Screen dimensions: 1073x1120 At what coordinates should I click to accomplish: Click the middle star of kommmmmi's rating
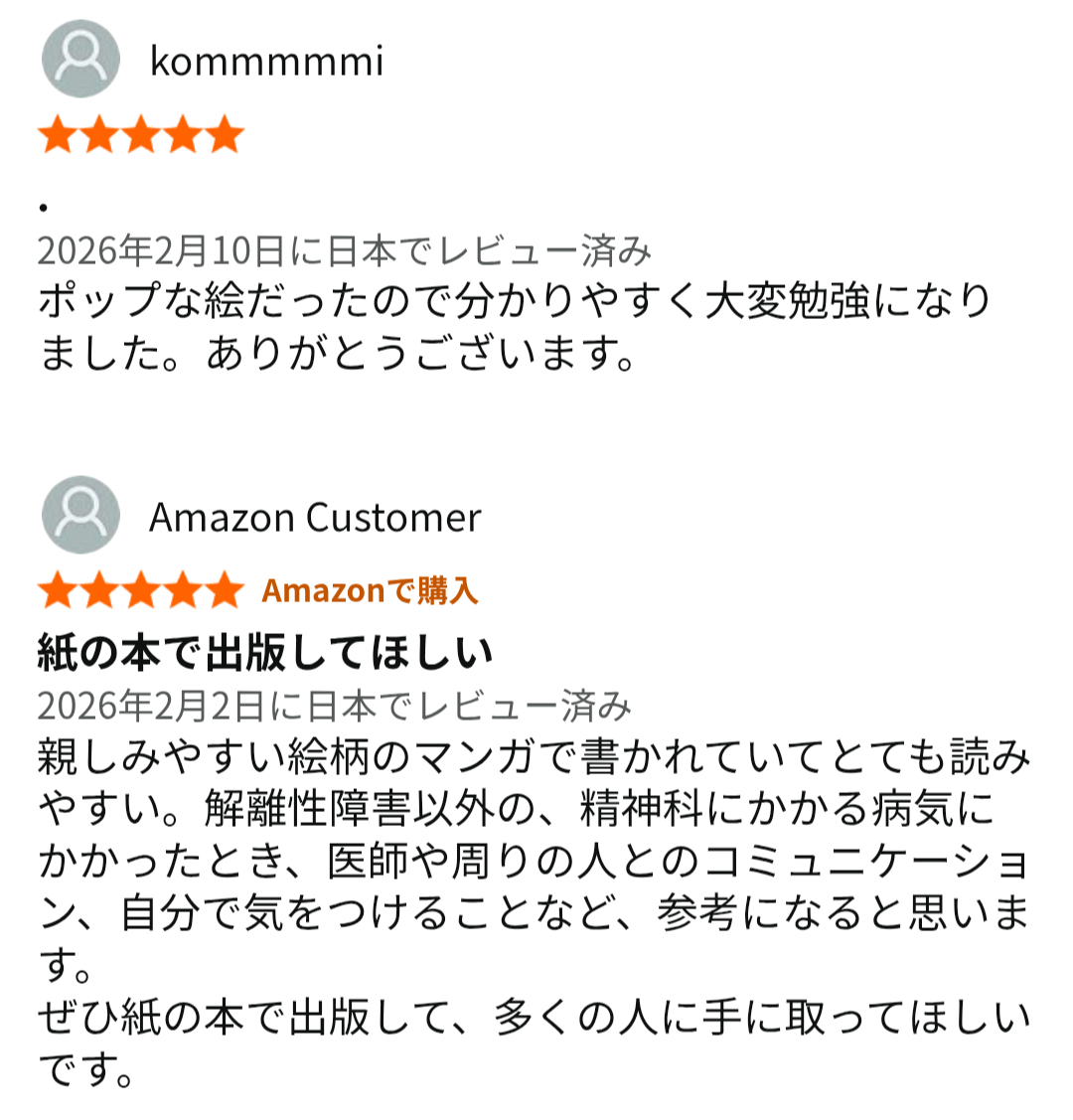141,135
